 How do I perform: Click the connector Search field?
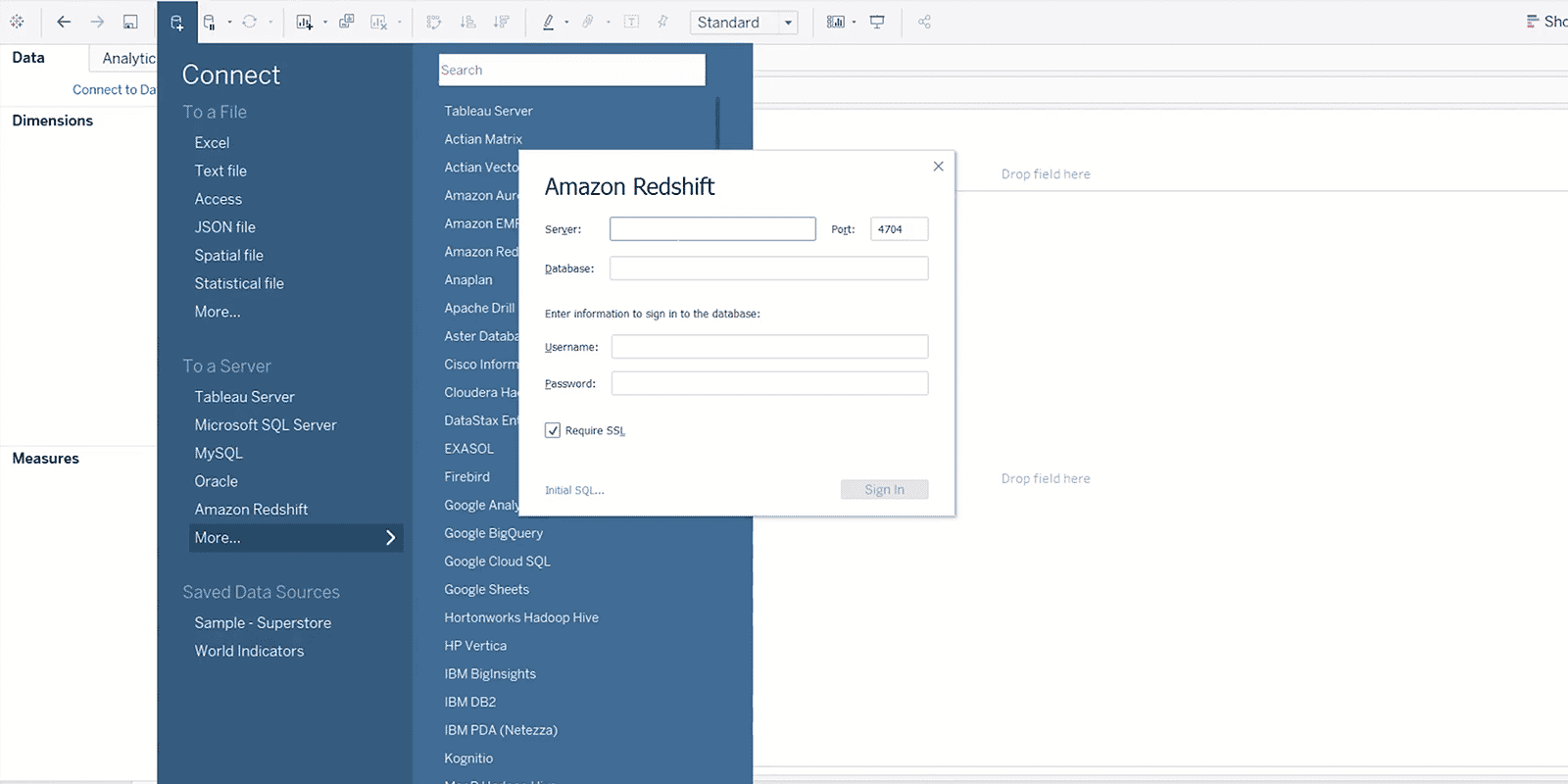click(571, 70)
